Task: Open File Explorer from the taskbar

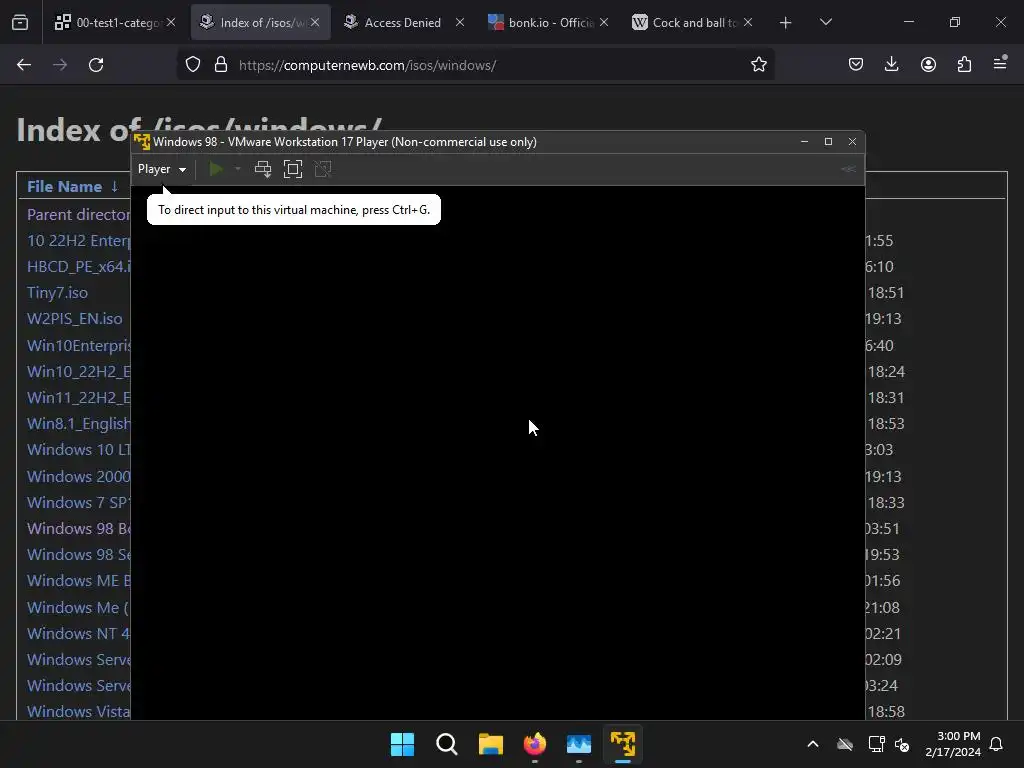Action: (490, 744)
